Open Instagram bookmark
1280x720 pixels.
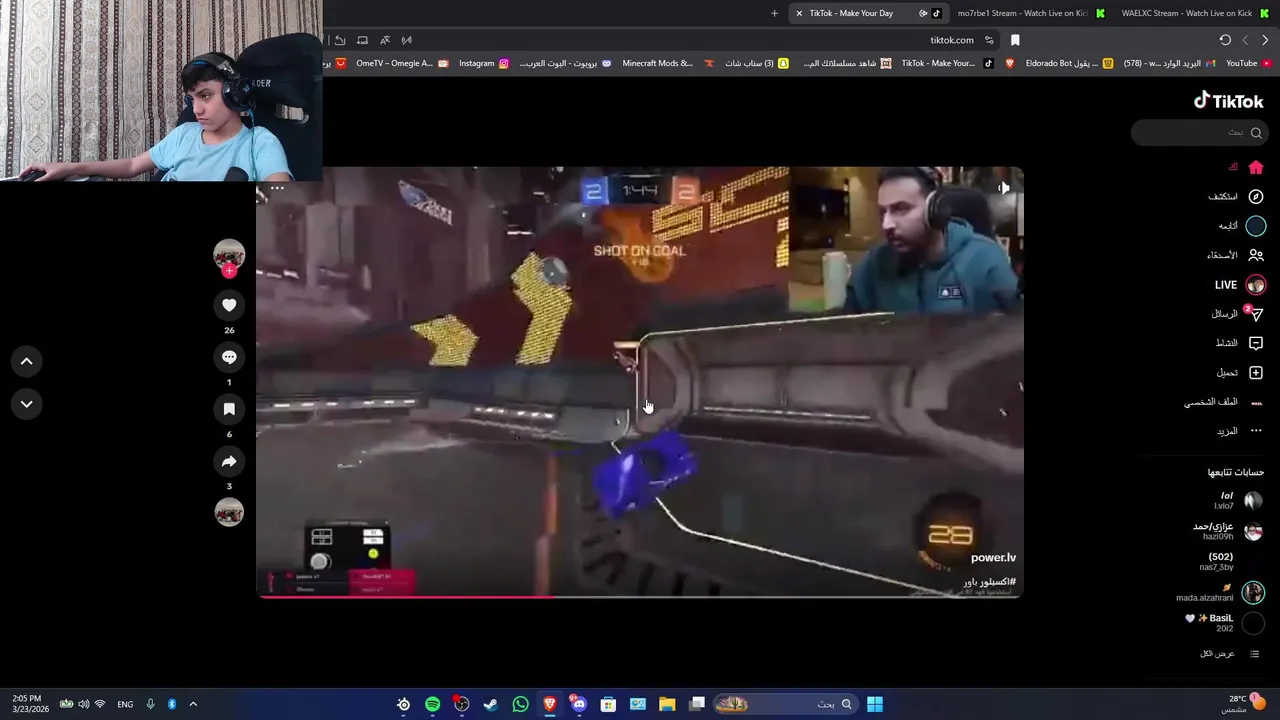pos(484,63)
